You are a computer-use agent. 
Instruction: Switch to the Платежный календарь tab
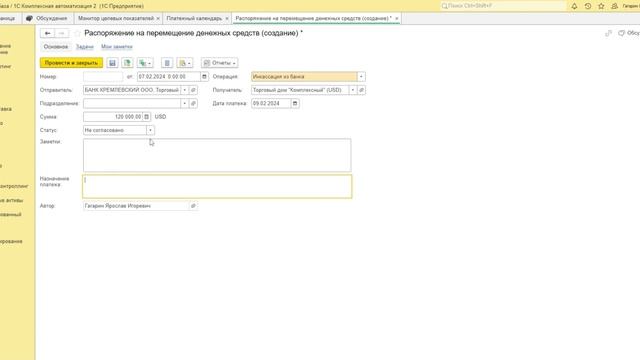coord(194,18)
